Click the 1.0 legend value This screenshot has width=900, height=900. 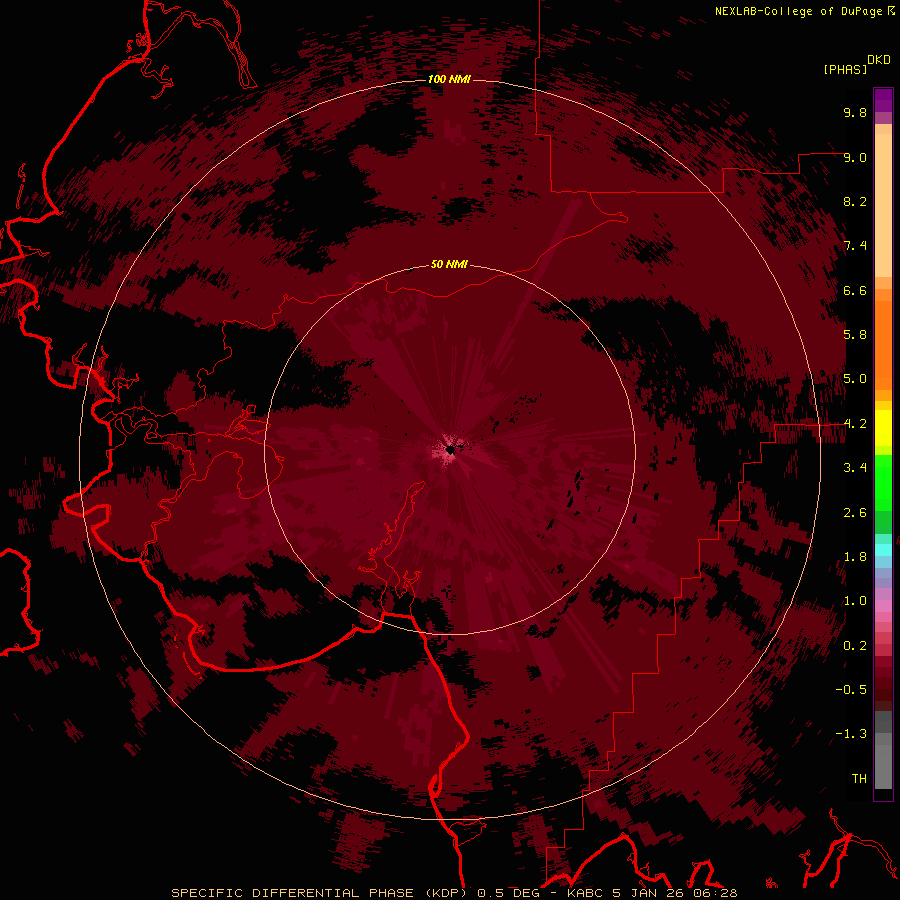(x=855, y=601)
